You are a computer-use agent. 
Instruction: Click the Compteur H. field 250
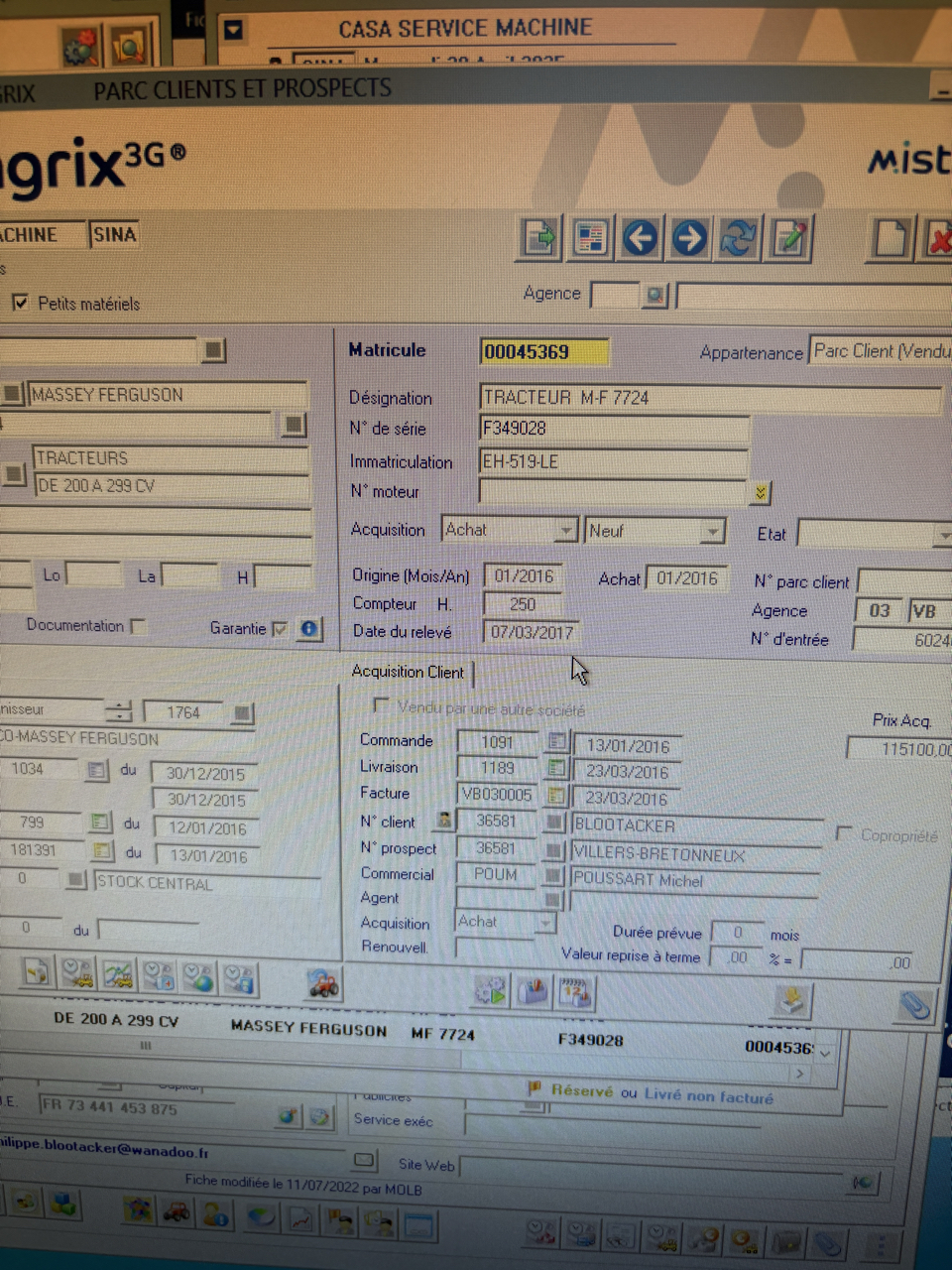pos(523,604)
